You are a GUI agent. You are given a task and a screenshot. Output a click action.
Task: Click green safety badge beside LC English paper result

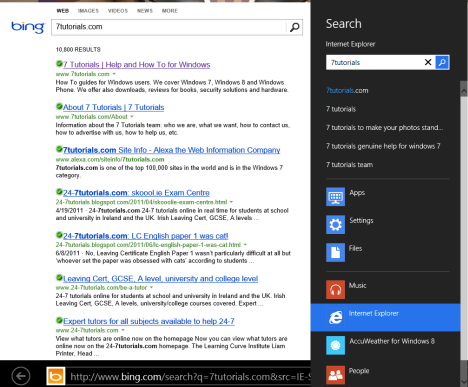[x=59, y=235]
